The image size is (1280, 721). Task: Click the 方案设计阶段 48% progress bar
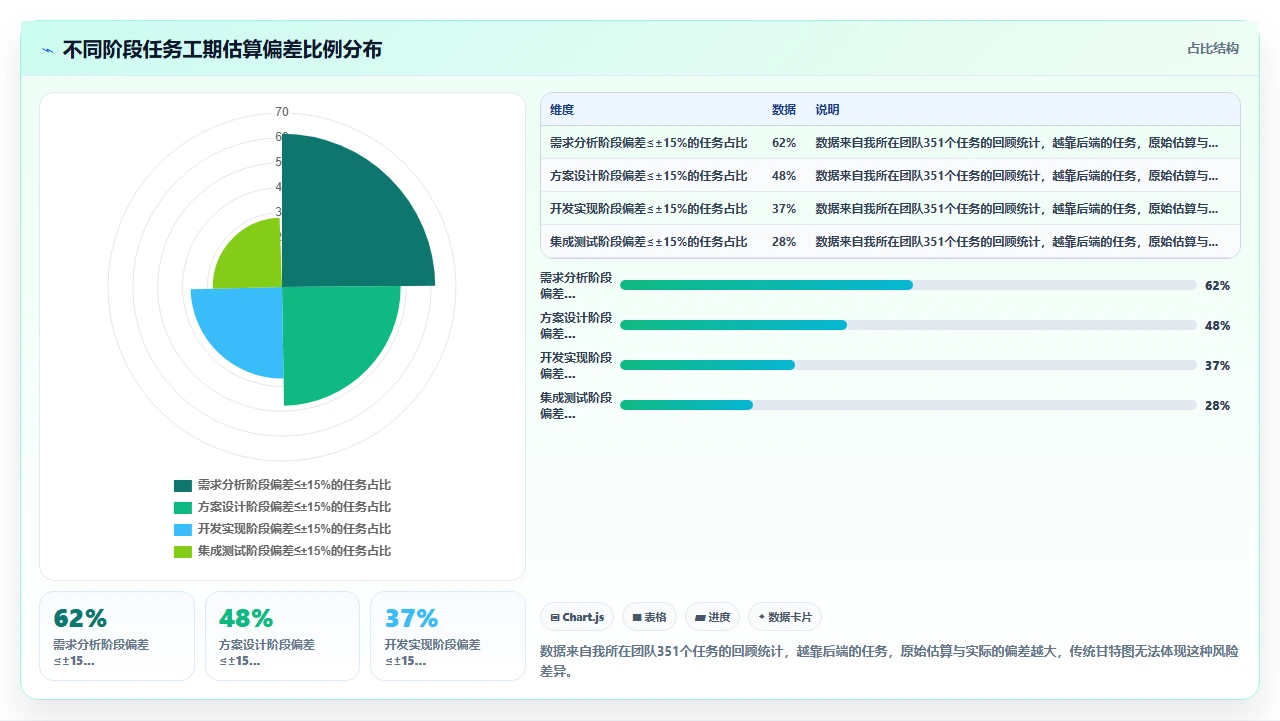pyautogui.click(x=908, y=325)
